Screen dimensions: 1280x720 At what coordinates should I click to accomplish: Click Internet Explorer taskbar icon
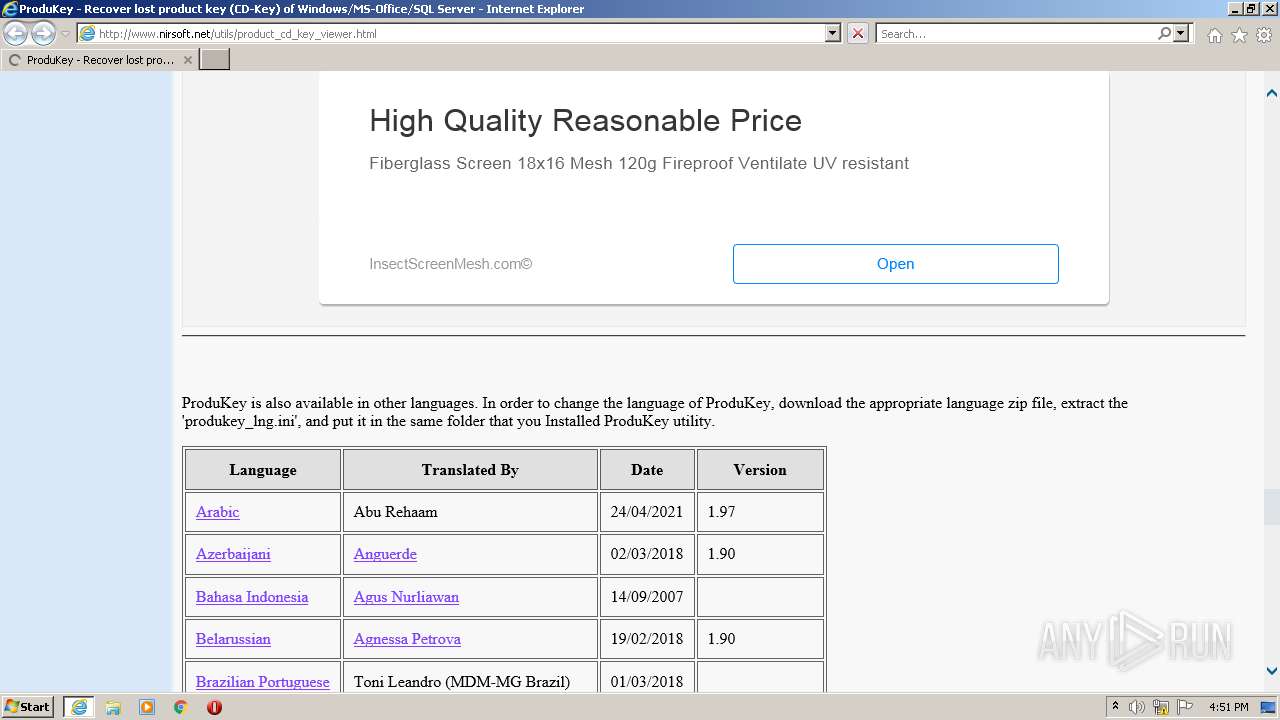[79, 707]
